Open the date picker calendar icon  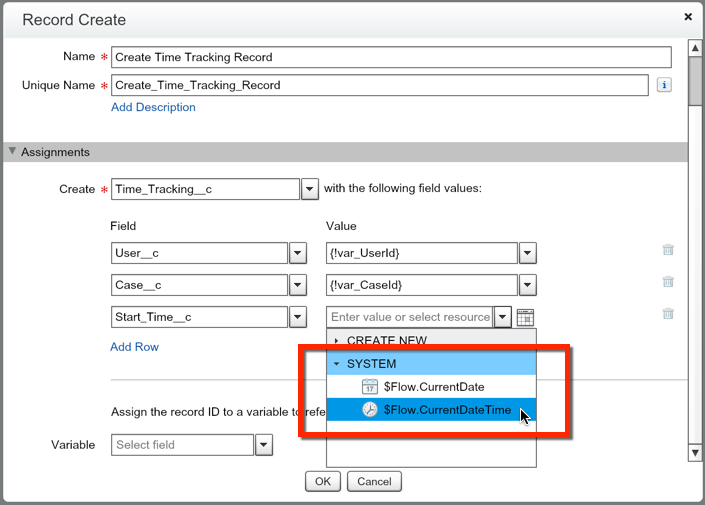pyautogui.click(x=525, y=317)
